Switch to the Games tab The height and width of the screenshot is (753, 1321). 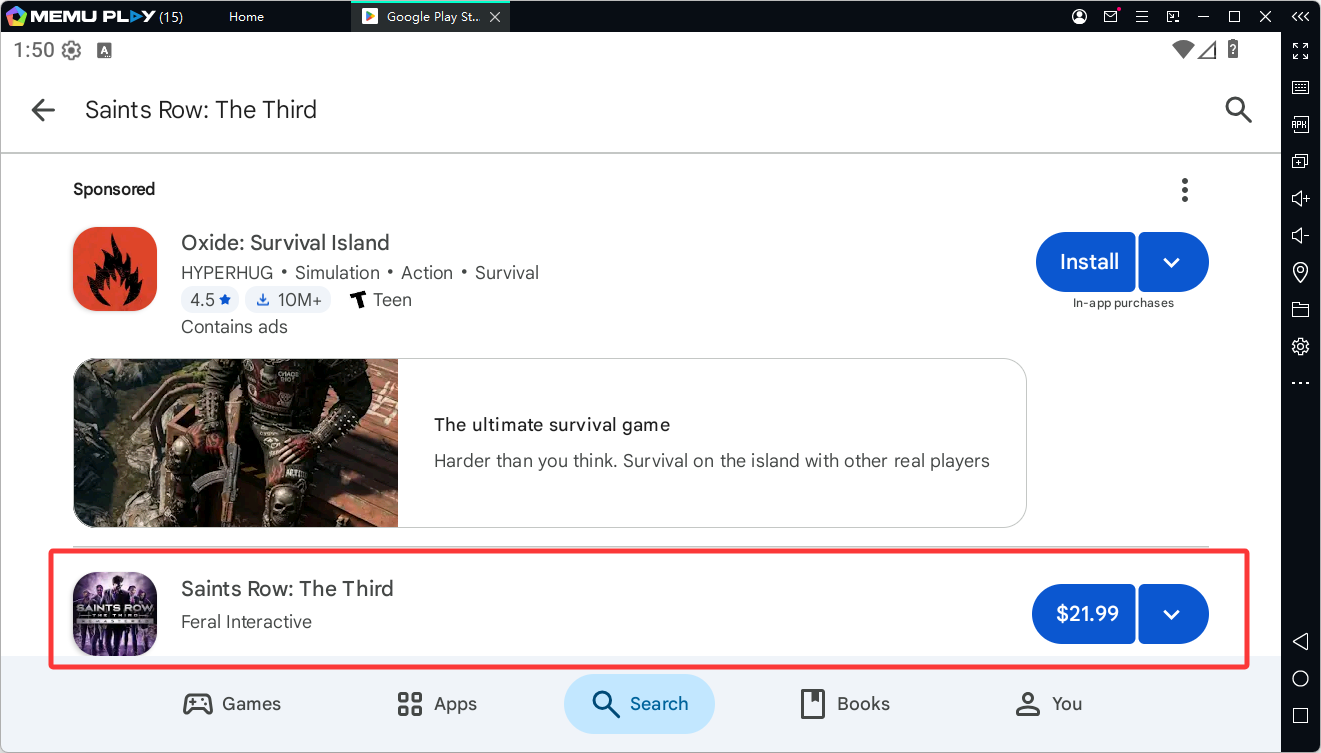pos(232,704)
